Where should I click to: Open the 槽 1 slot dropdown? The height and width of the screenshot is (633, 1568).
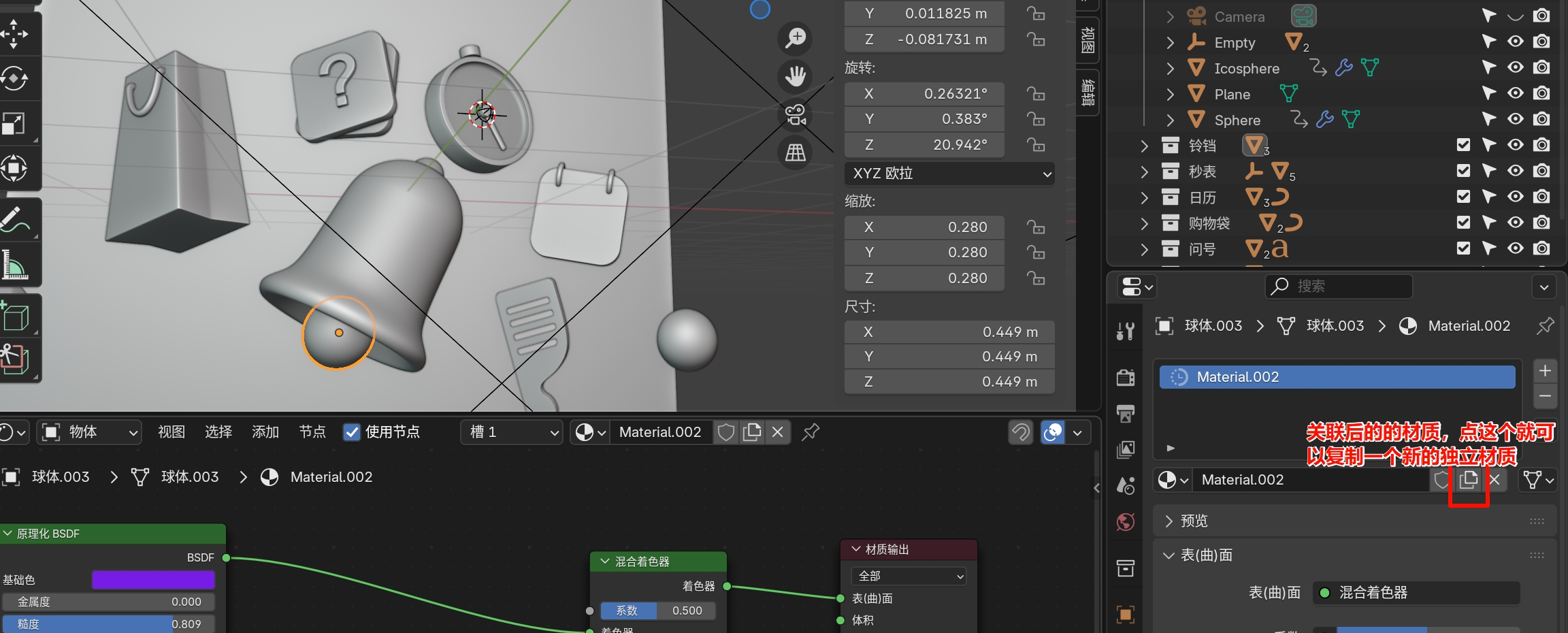(512, 432)
